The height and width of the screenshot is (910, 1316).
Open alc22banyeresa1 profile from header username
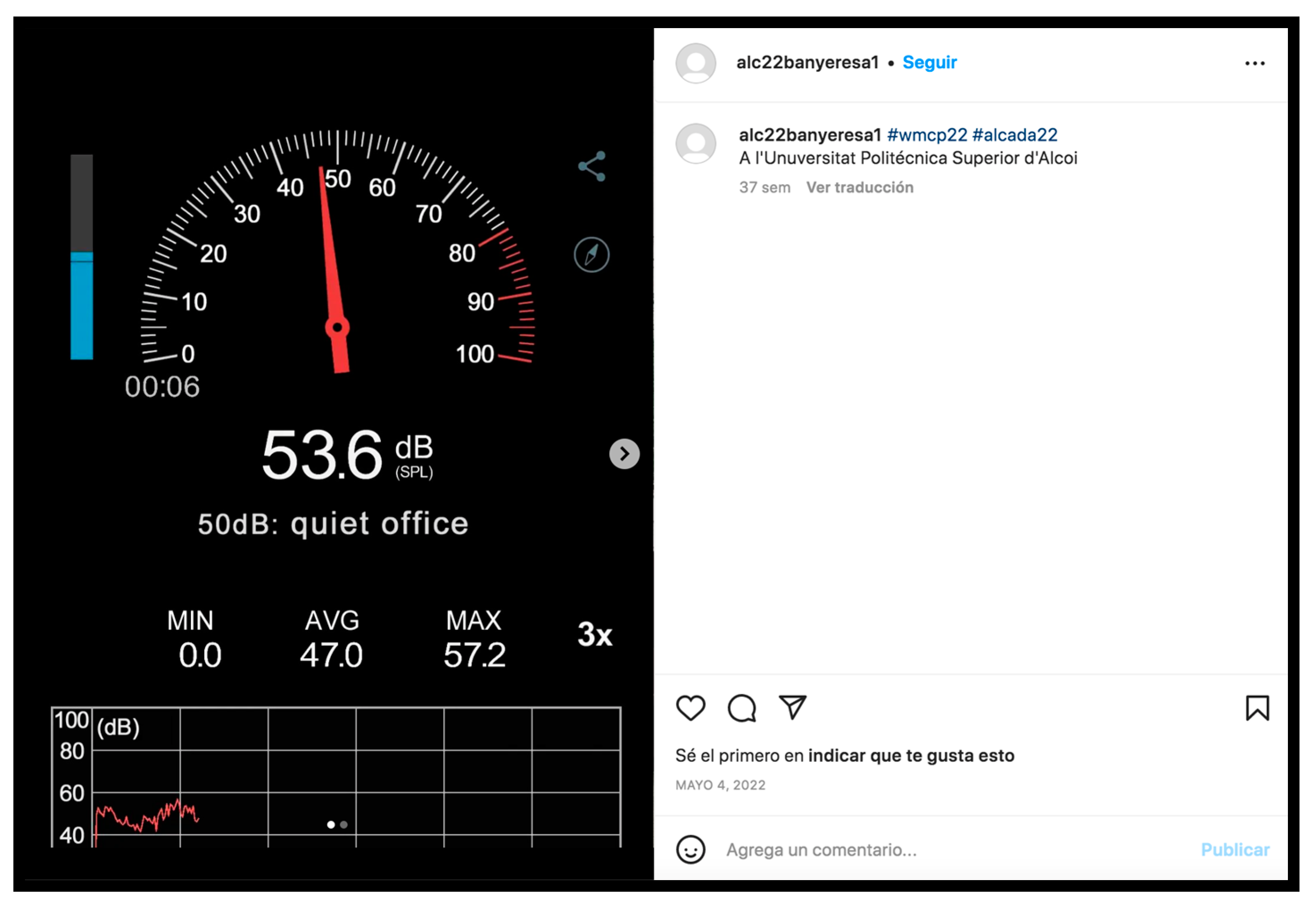[808, 62]
